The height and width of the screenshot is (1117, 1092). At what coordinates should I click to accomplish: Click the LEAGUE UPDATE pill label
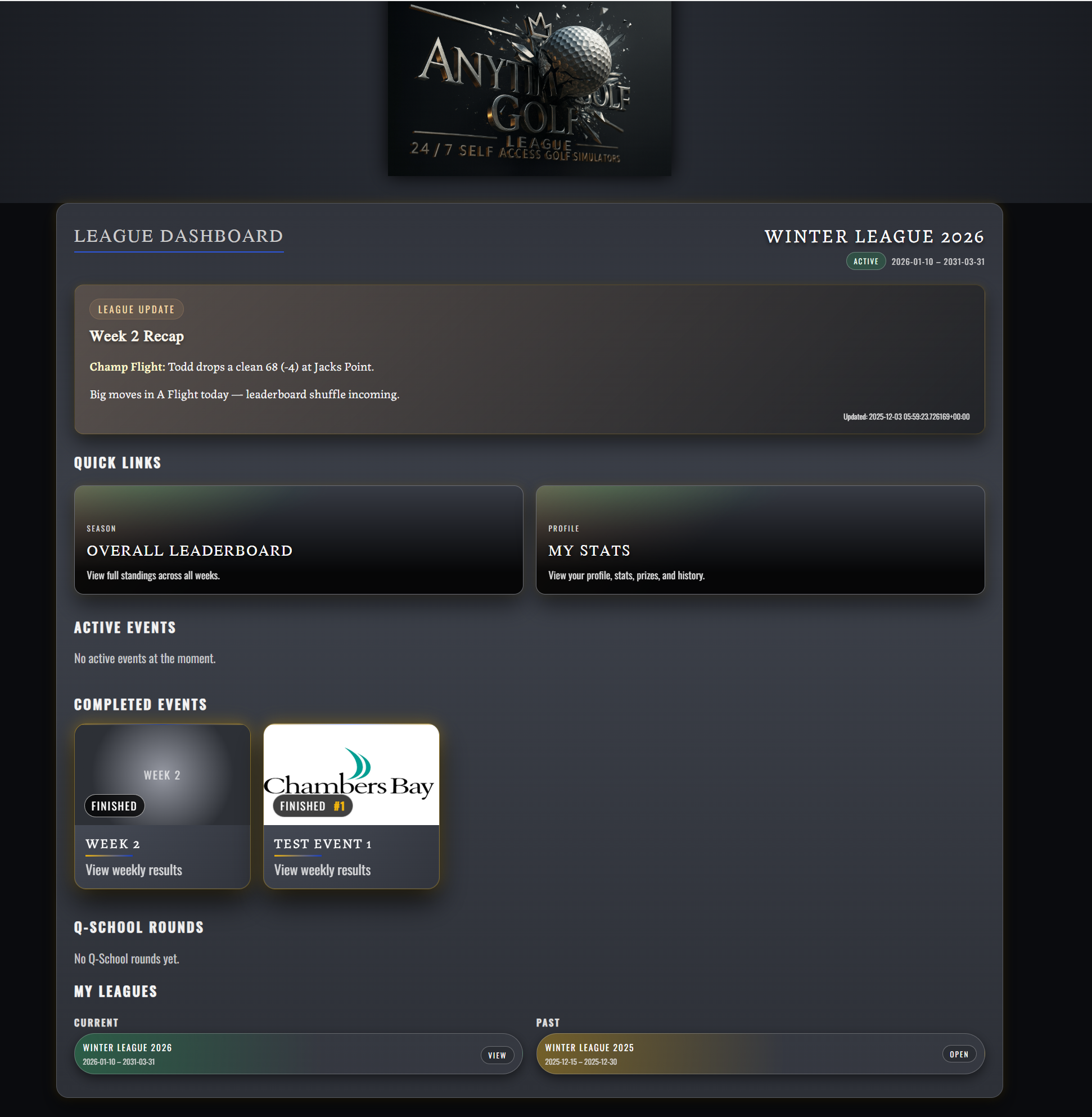point(137,309)
